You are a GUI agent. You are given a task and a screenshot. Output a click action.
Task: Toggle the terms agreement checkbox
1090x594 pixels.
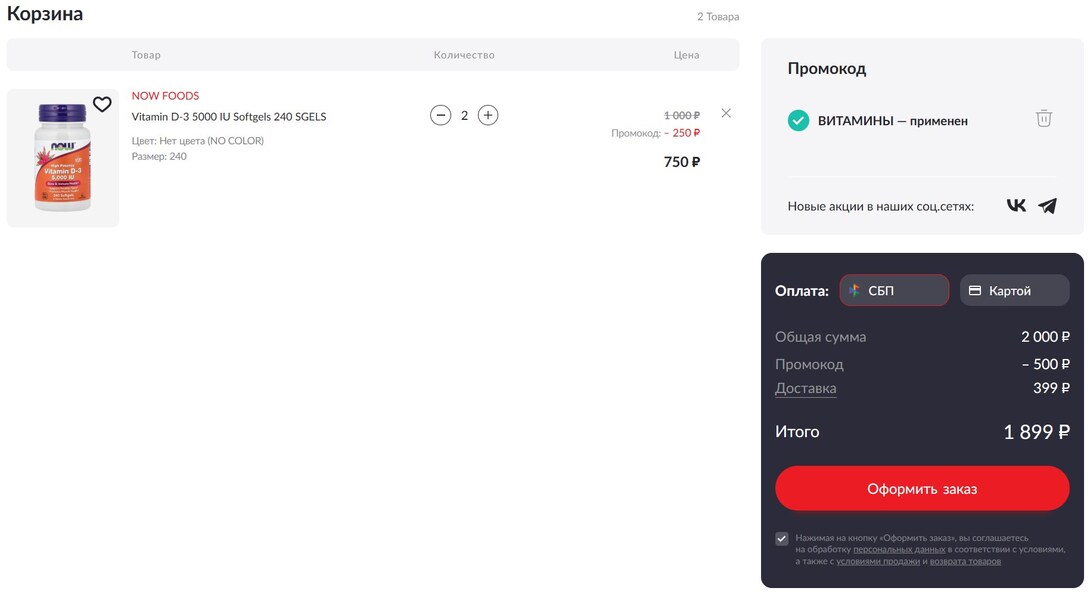pyautogui.click(x=782, y=538)
